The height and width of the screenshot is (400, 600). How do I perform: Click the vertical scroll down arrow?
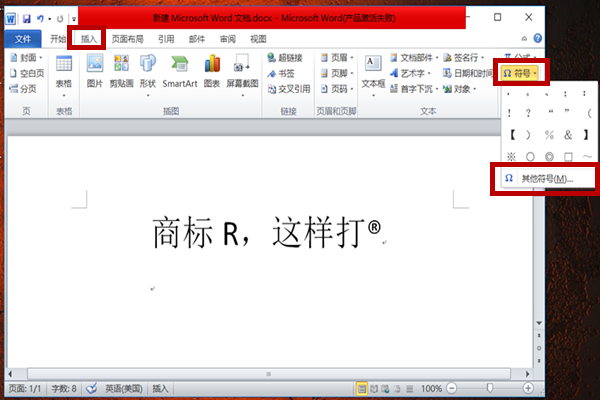[x=539, y=323]
